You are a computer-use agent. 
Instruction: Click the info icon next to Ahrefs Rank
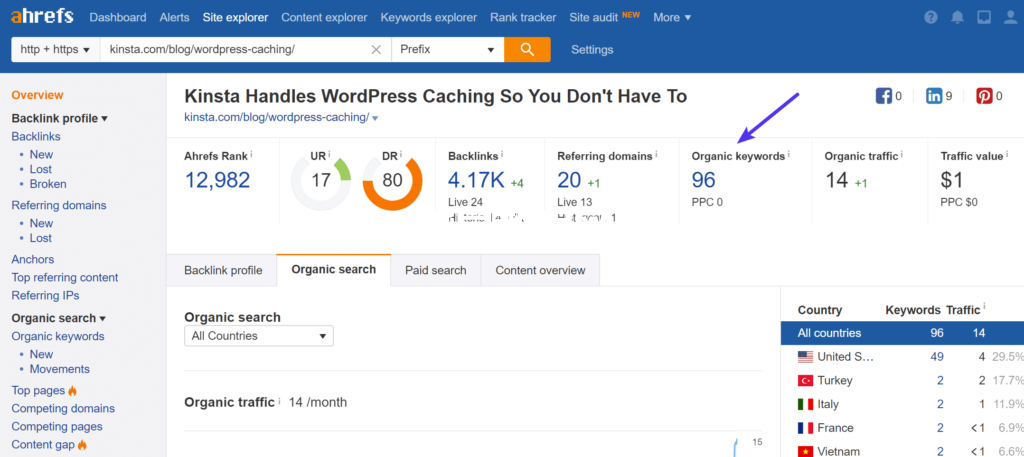tap(251, 155)
